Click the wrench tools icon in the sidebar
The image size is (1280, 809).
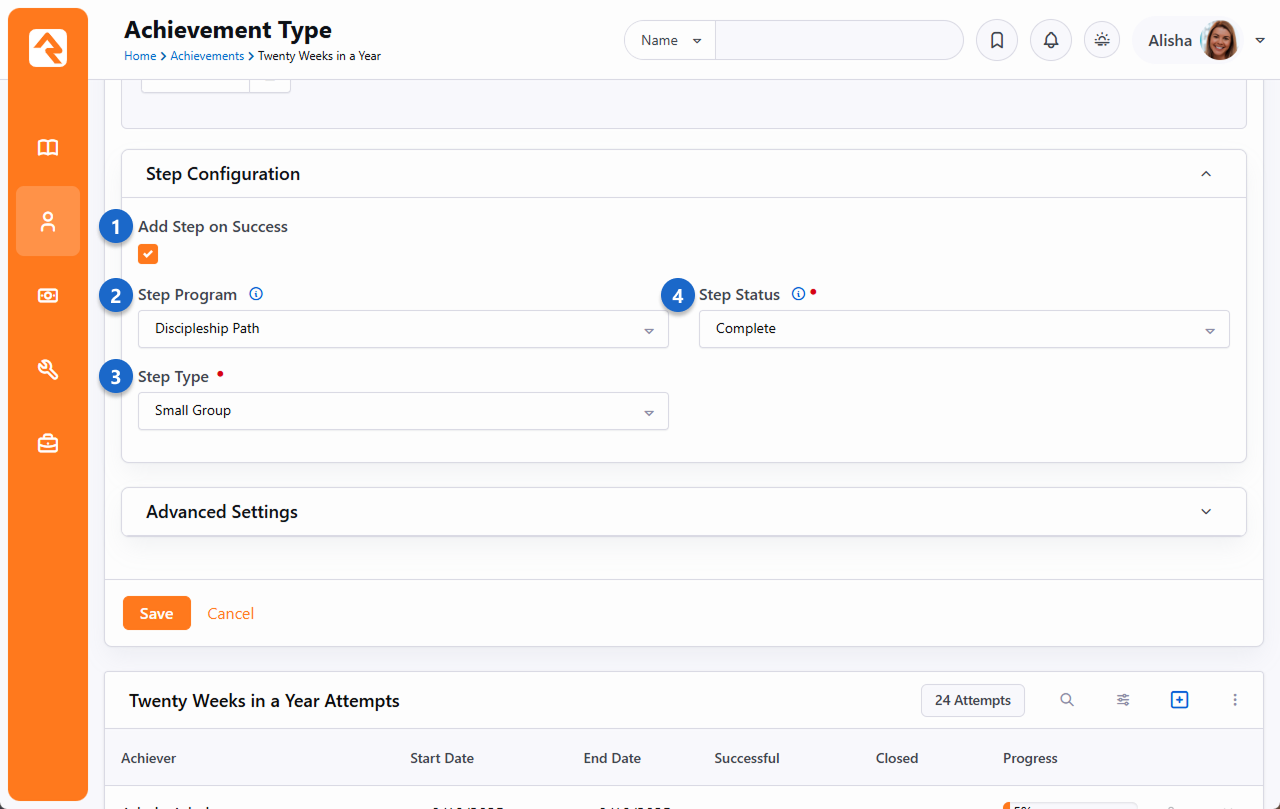48,370
